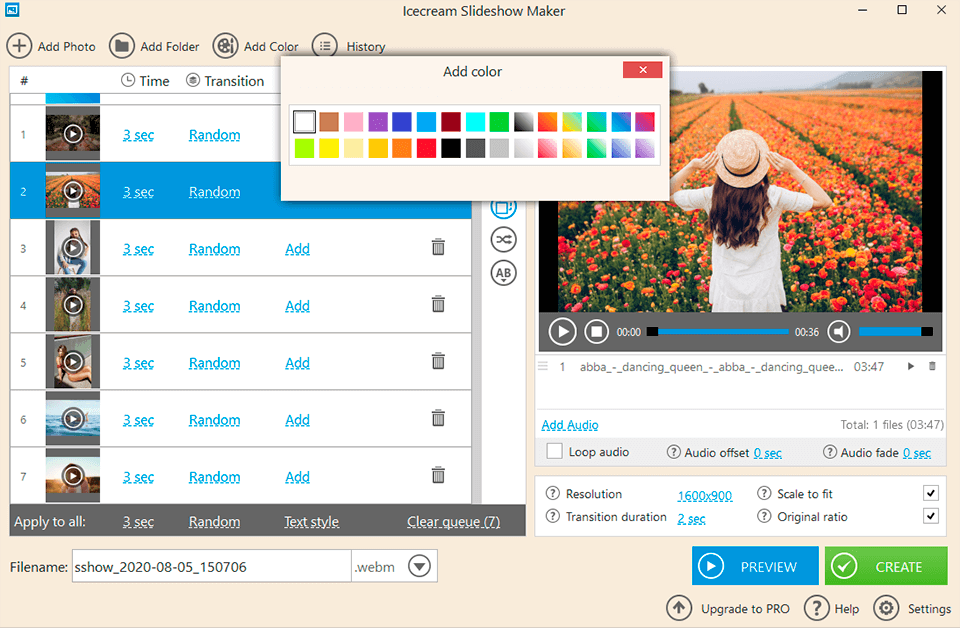The image size is (960, 628).
Task: Click the Add Photo icon
Action: pos(19,46)
